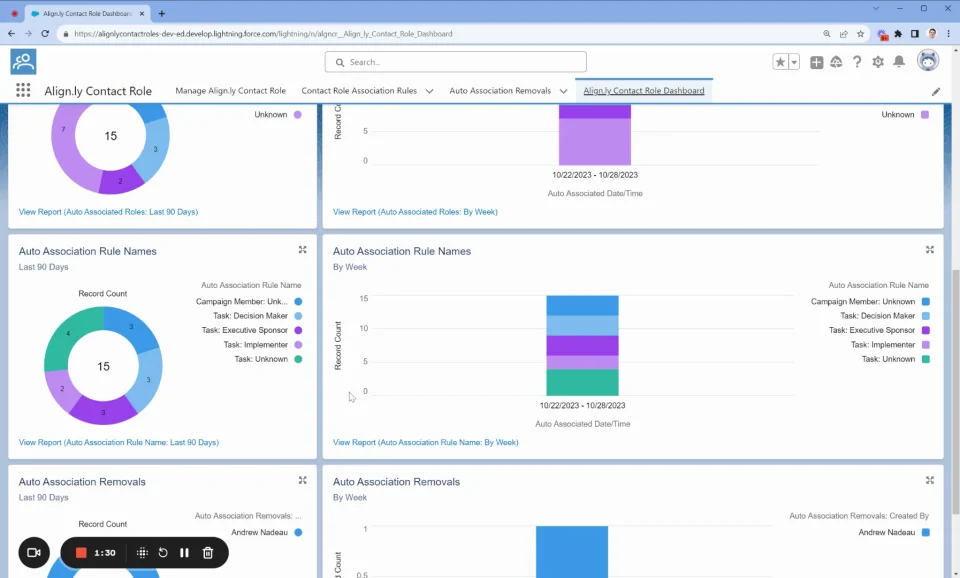960x578 pixels.
Task: Open the help question mark icon
Action: [x=857, y=62]
